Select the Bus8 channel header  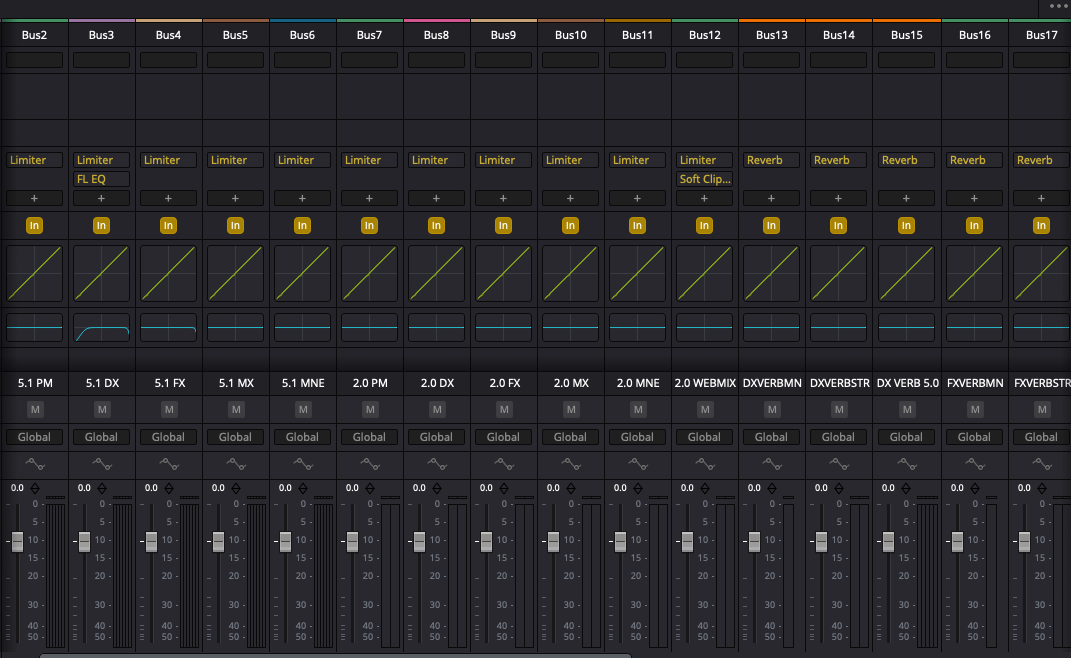436,35
